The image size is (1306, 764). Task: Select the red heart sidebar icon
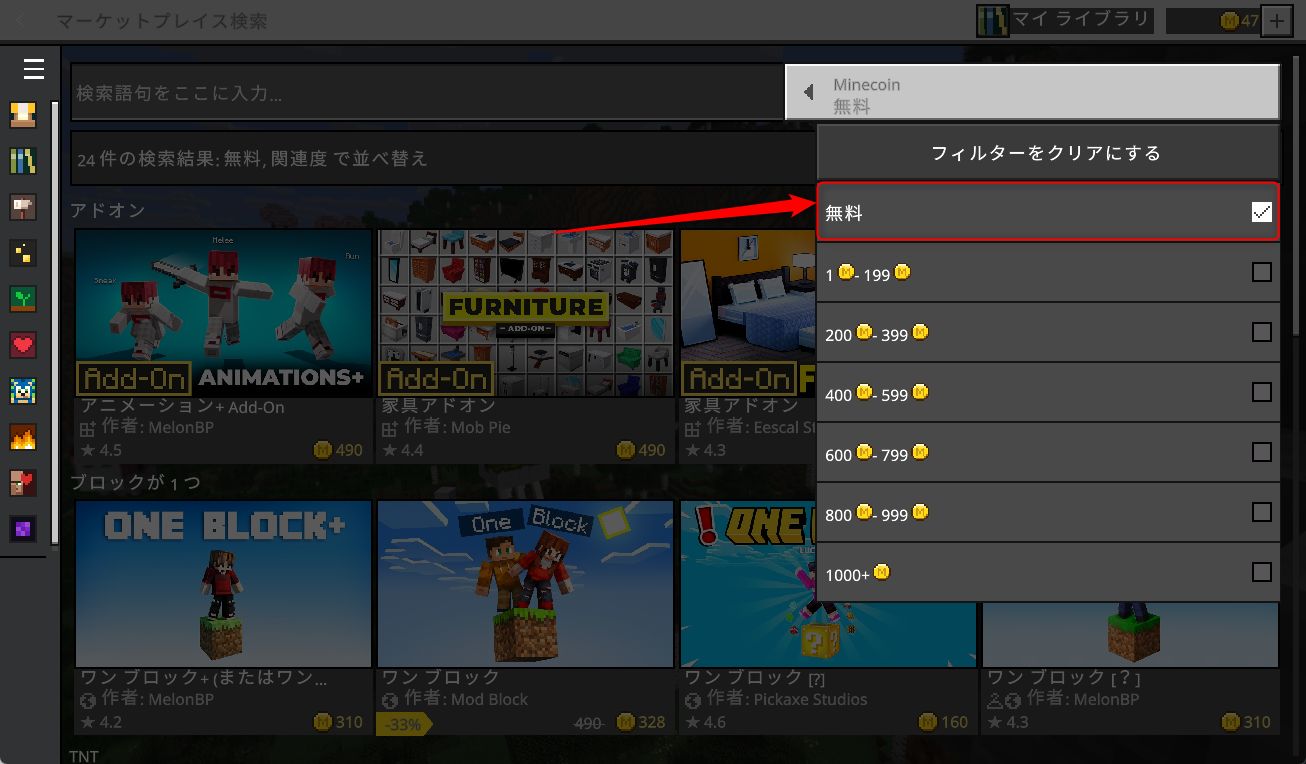pyautogui.click(x=23, y=345)
